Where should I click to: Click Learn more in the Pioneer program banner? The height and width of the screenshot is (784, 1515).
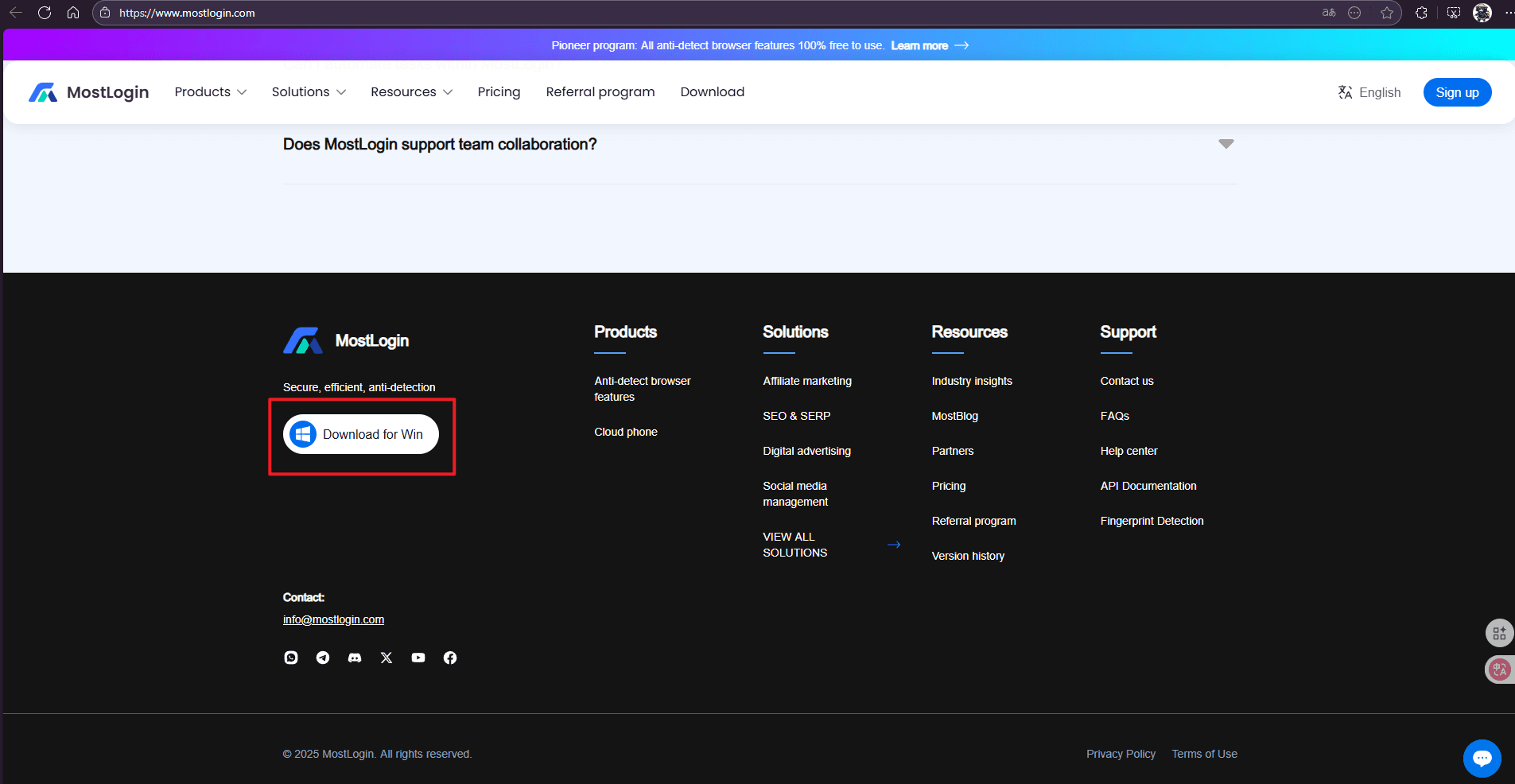click(x=920, y=45)
